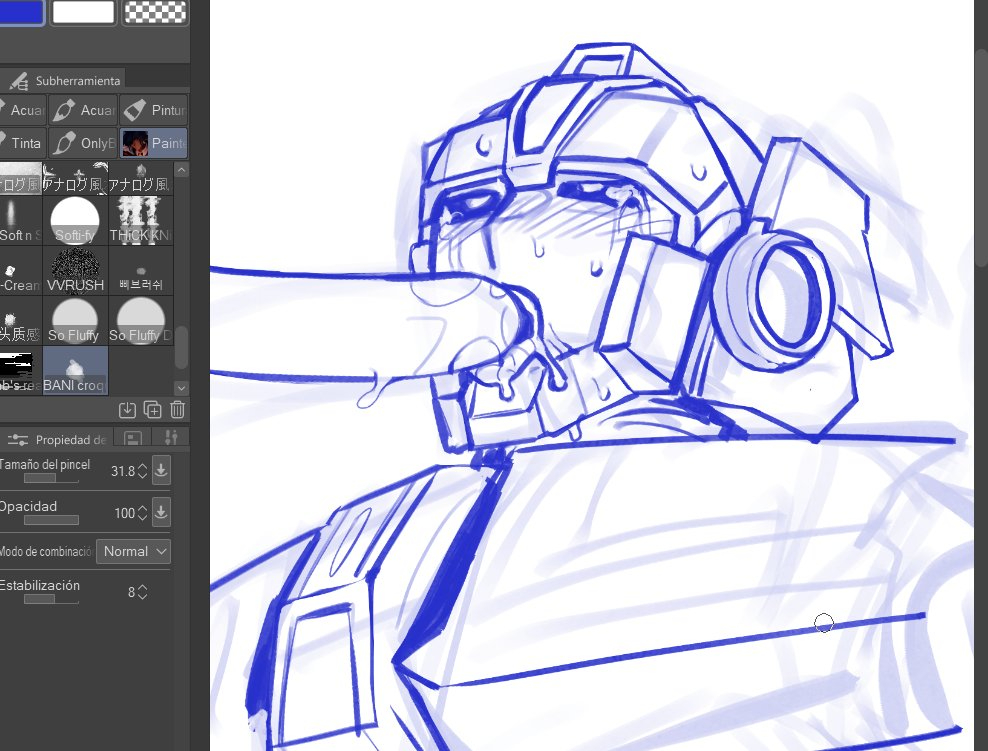Toggle brush size pressure dynamics button
This screenshot has height=751, width=988.
click(161, 471)
